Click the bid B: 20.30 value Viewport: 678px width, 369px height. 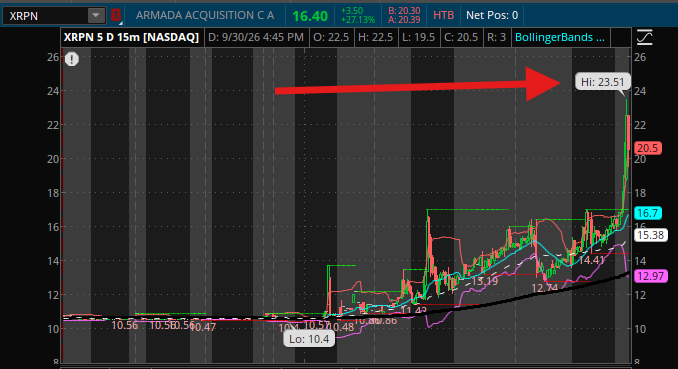tap(404, 11)
